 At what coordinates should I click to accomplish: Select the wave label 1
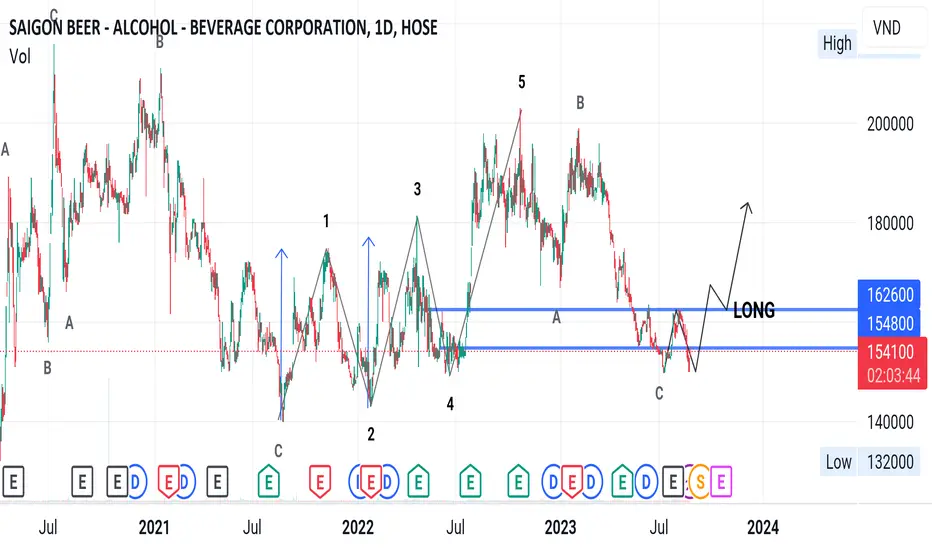(326, 221)
